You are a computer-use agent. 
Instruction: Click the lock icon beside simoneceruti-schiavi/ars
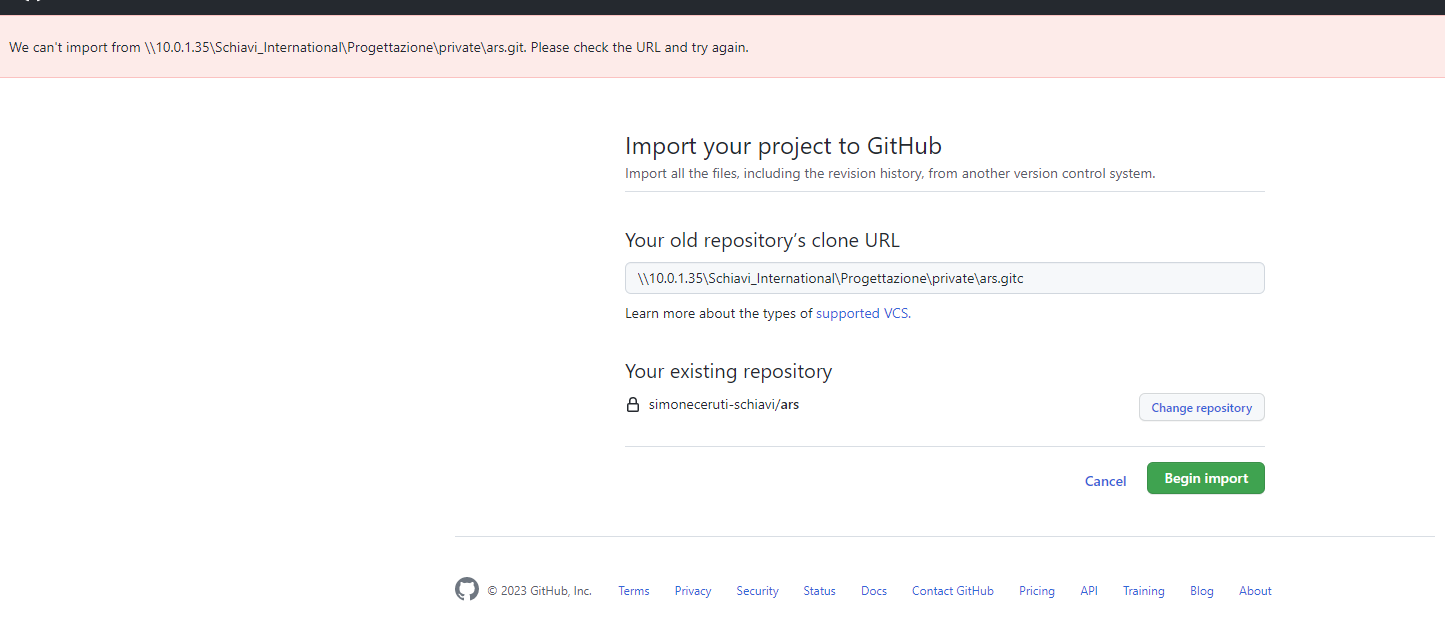[632, 405]
